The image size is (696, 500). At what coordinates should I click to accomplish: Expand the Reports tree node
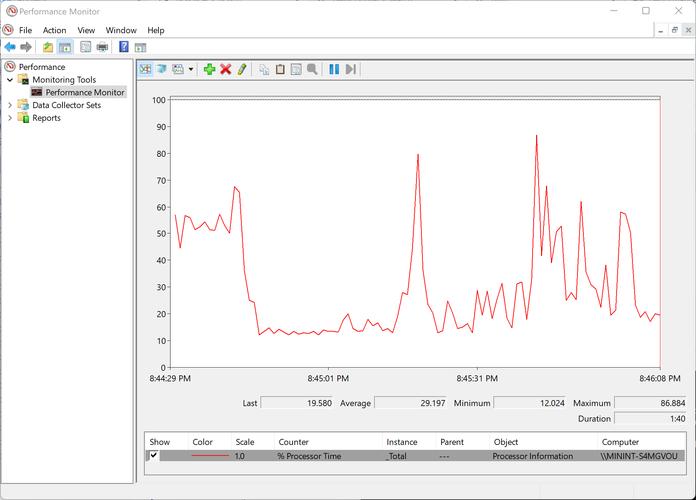click(x=11, y=118)
